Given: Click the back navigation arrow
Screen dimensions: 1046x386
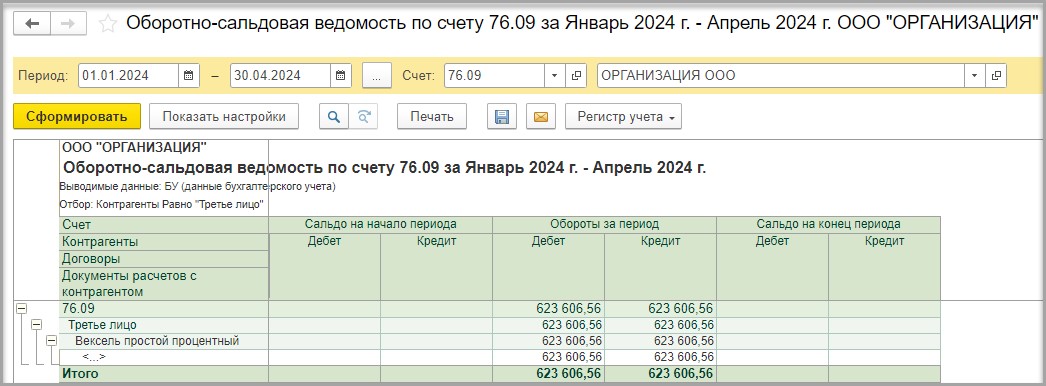Looking at the screenshot, I should click(x=31, y=24).
